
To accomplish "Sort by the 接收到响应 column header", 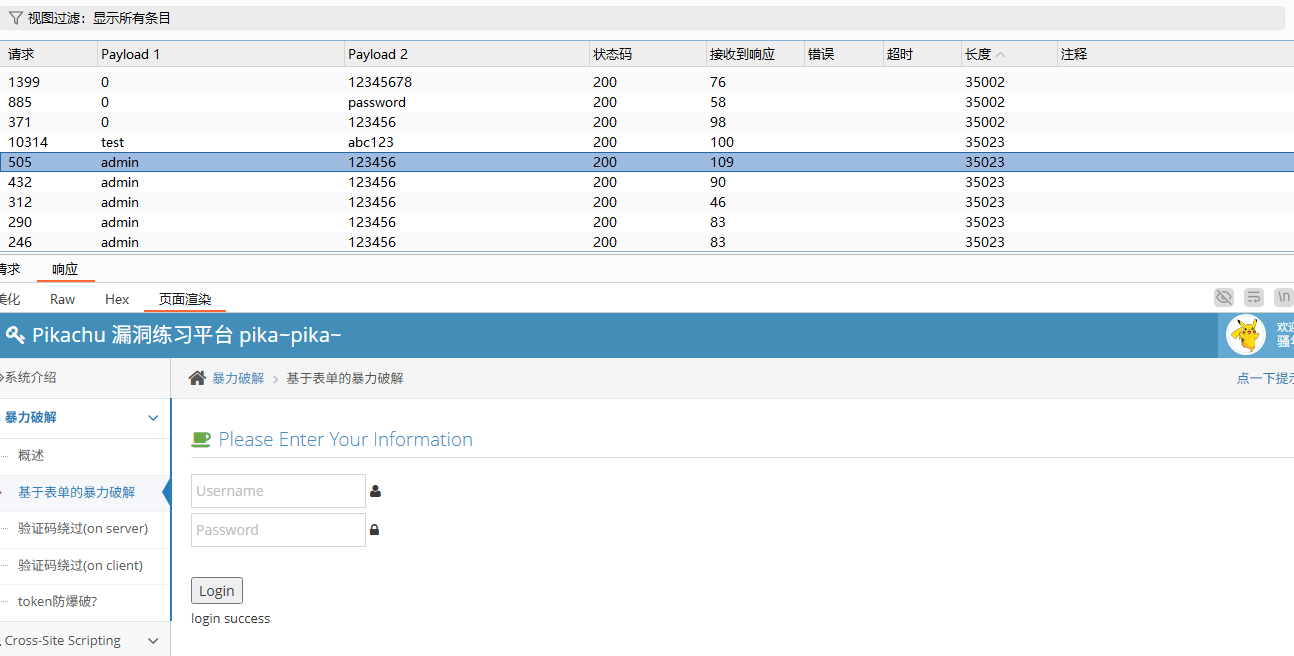I will pyautogui.click(x=756, y=54).
